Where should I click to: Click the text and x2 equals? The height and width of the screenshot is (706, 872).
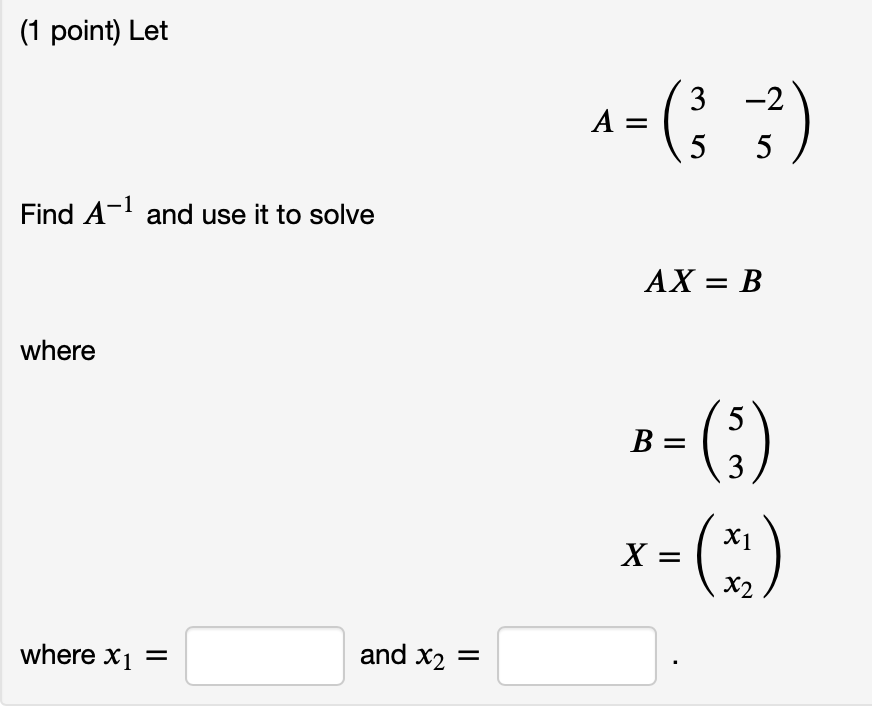(x=419, y=655)
